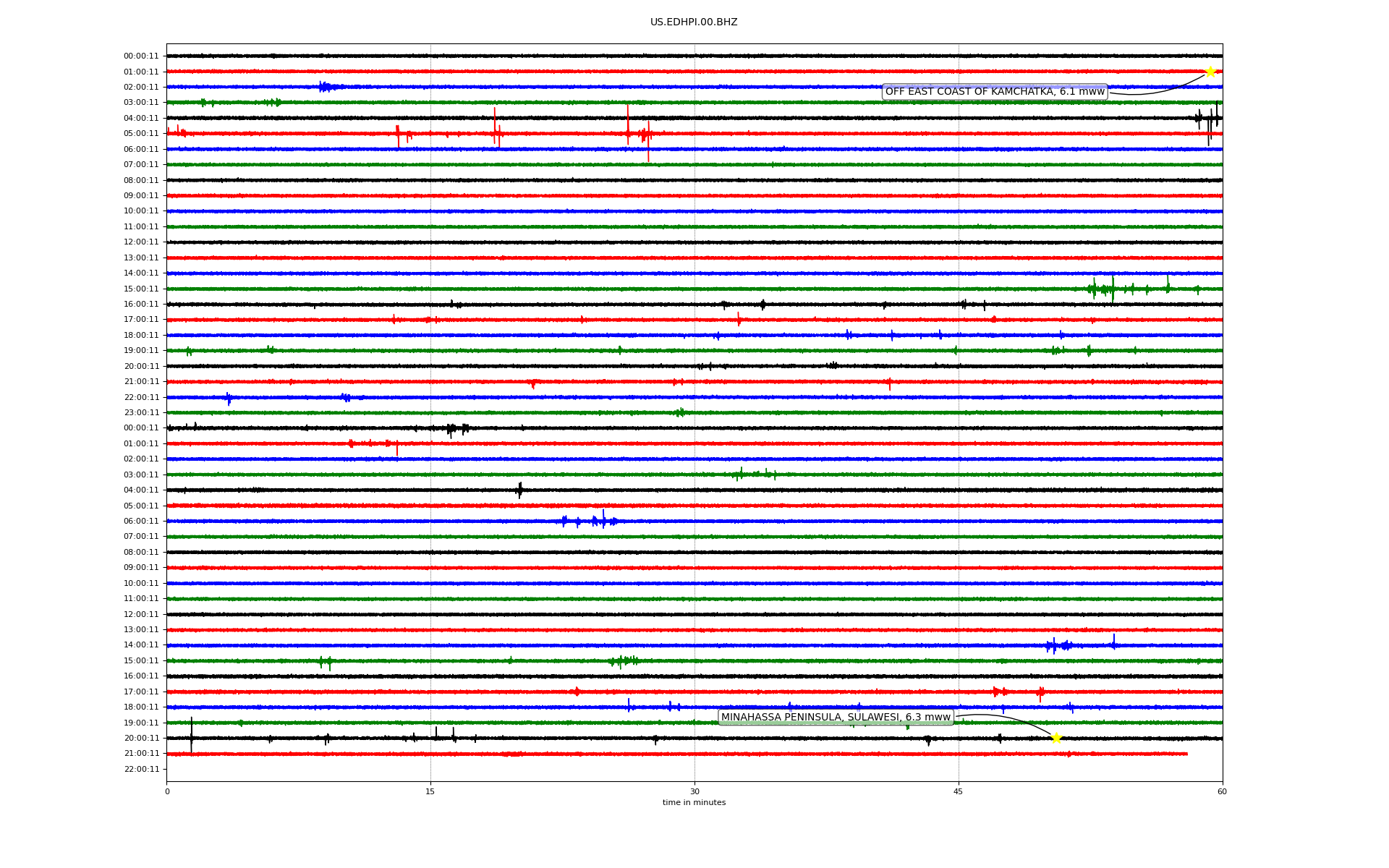Click the yellow star marking the Sulawesi event
Screen dimensions: 1389x868
[x=1056, y=738]
